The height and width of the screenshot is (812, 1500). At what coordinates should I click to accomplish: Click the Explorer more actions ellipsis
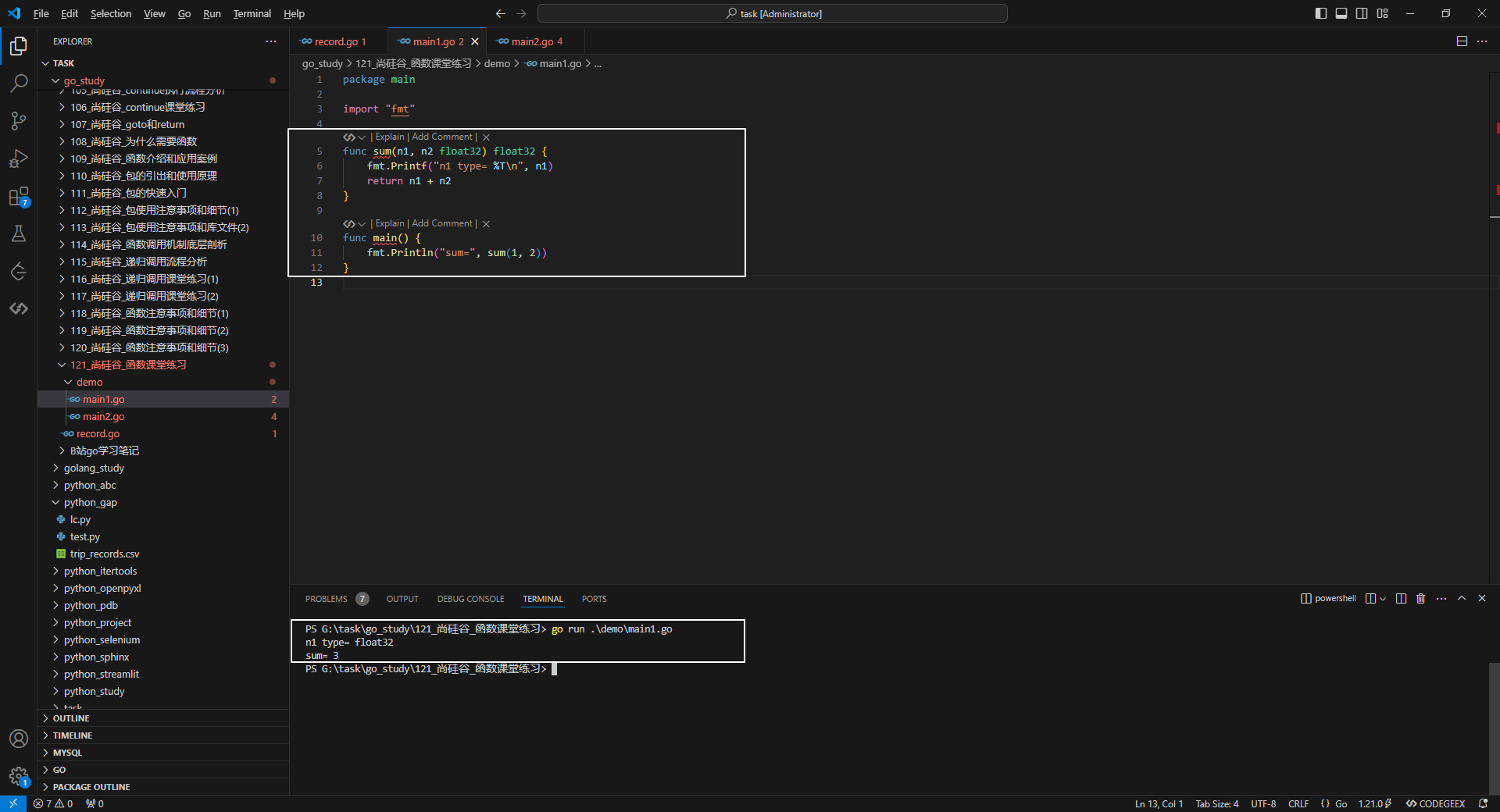271,41
